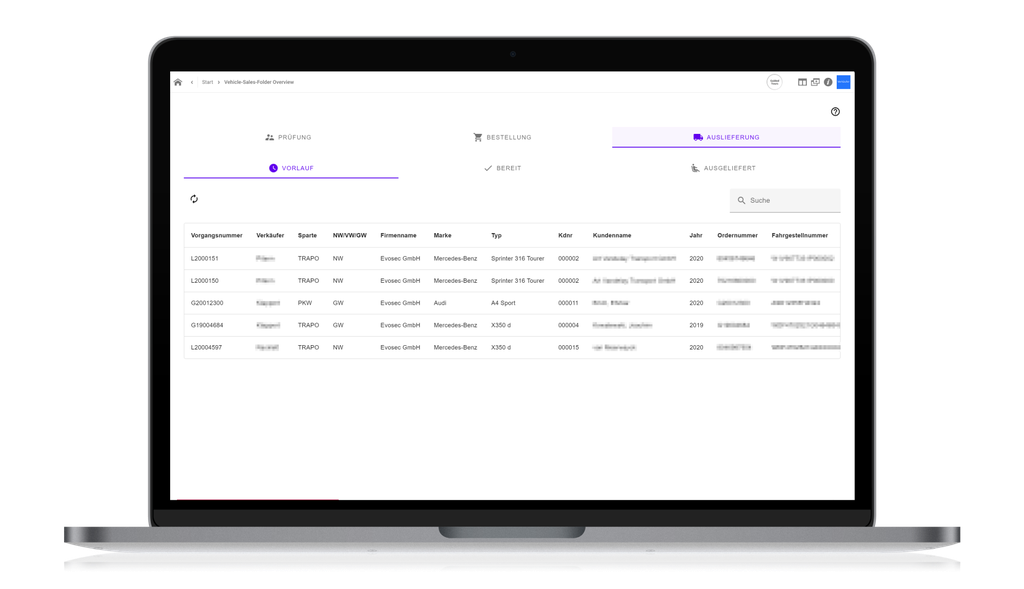Click the Fahrgestellnummer column header
The height and width of the screenshot is (589, 1024).
coord(799,236)
